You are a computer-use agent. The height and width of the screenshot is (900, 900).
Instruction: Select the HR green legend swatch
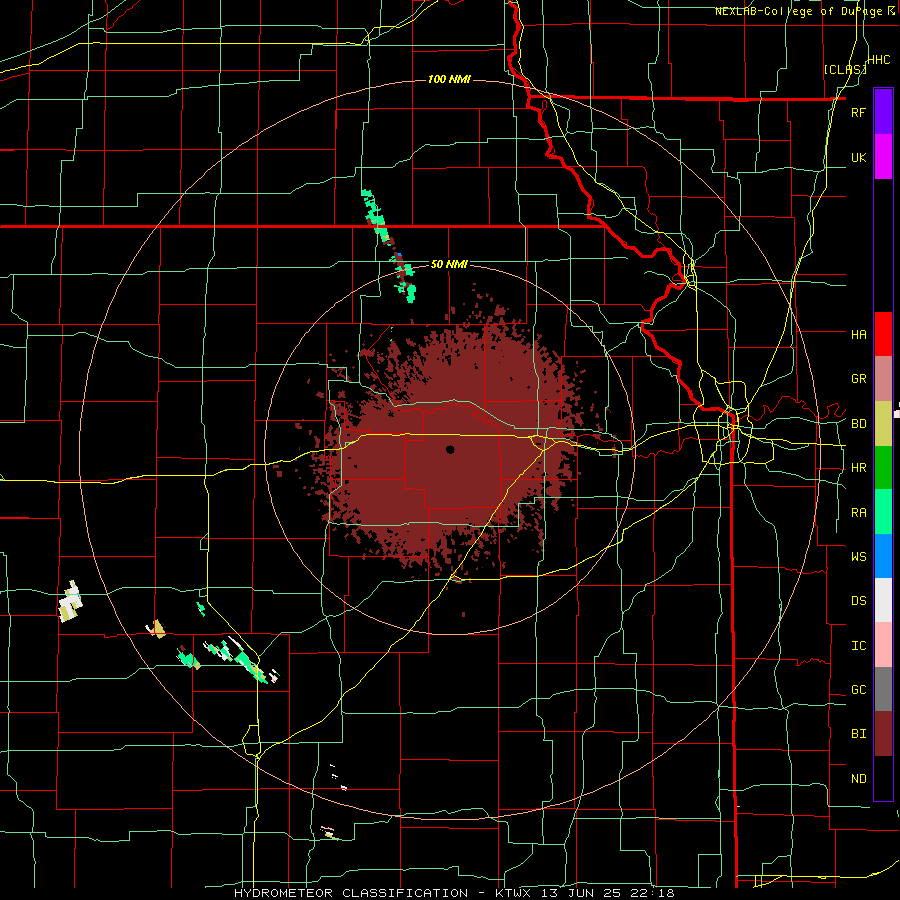coord(883,468)
